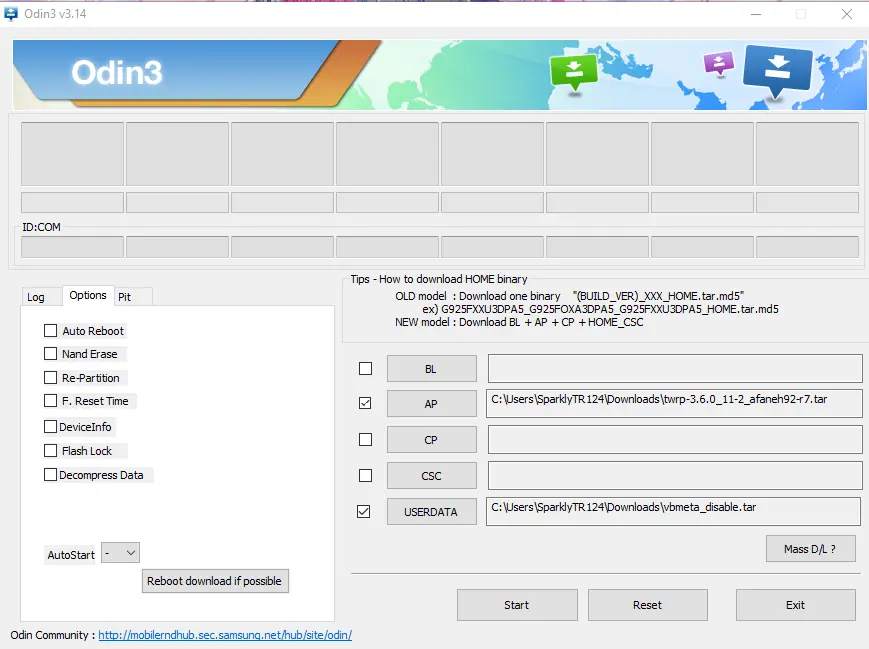Click the large blue download bubble in banner
The image size is (869, 649).
[778, 70]
